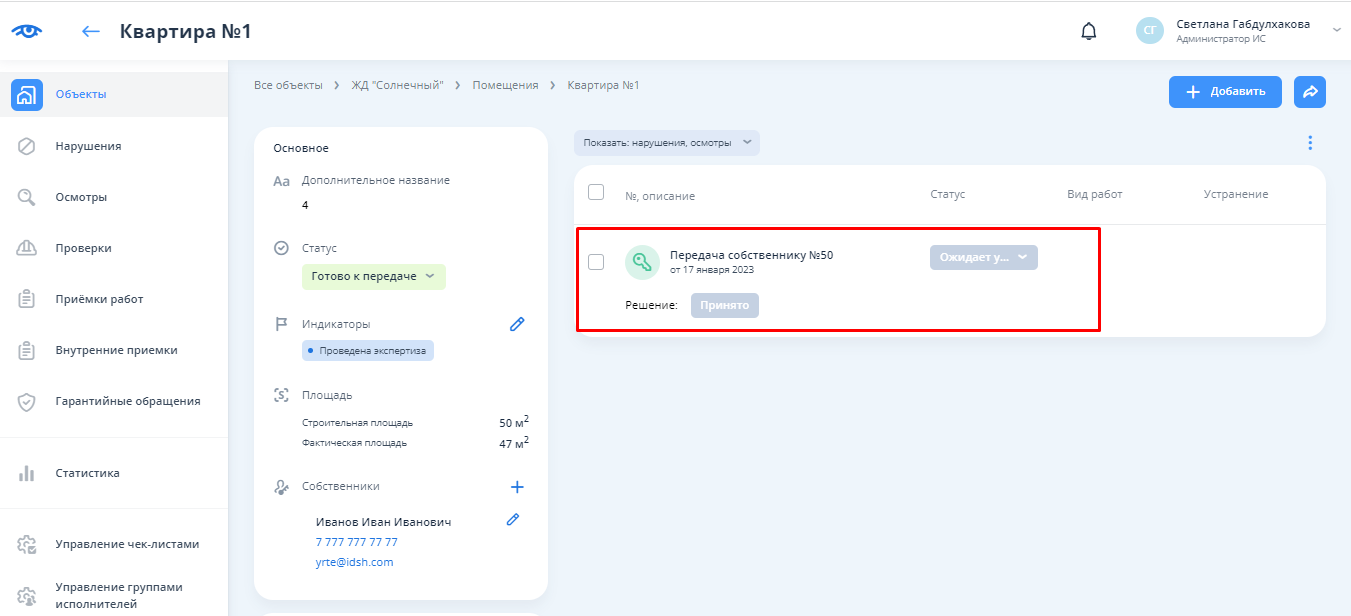The image size is (1351, 616).
Task: Expand the Готово к передаче status dropdown
Action: tap(373, 276)
